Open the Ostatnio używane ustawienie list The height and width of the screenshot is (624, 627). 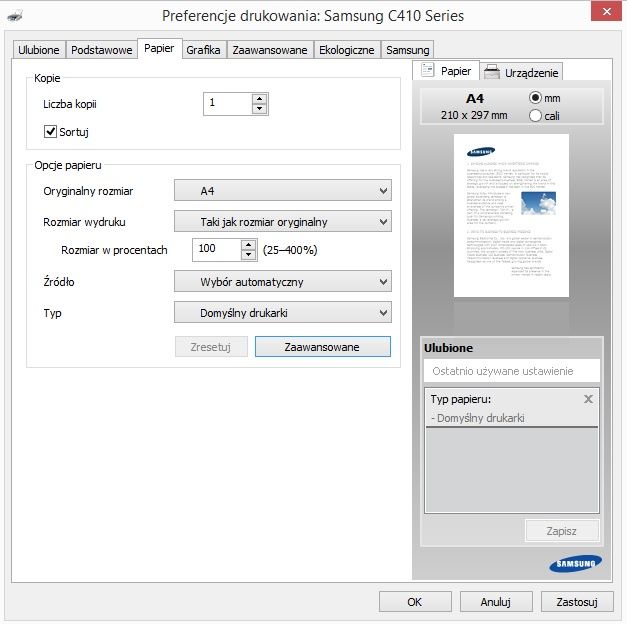click(x=512, y=371)
